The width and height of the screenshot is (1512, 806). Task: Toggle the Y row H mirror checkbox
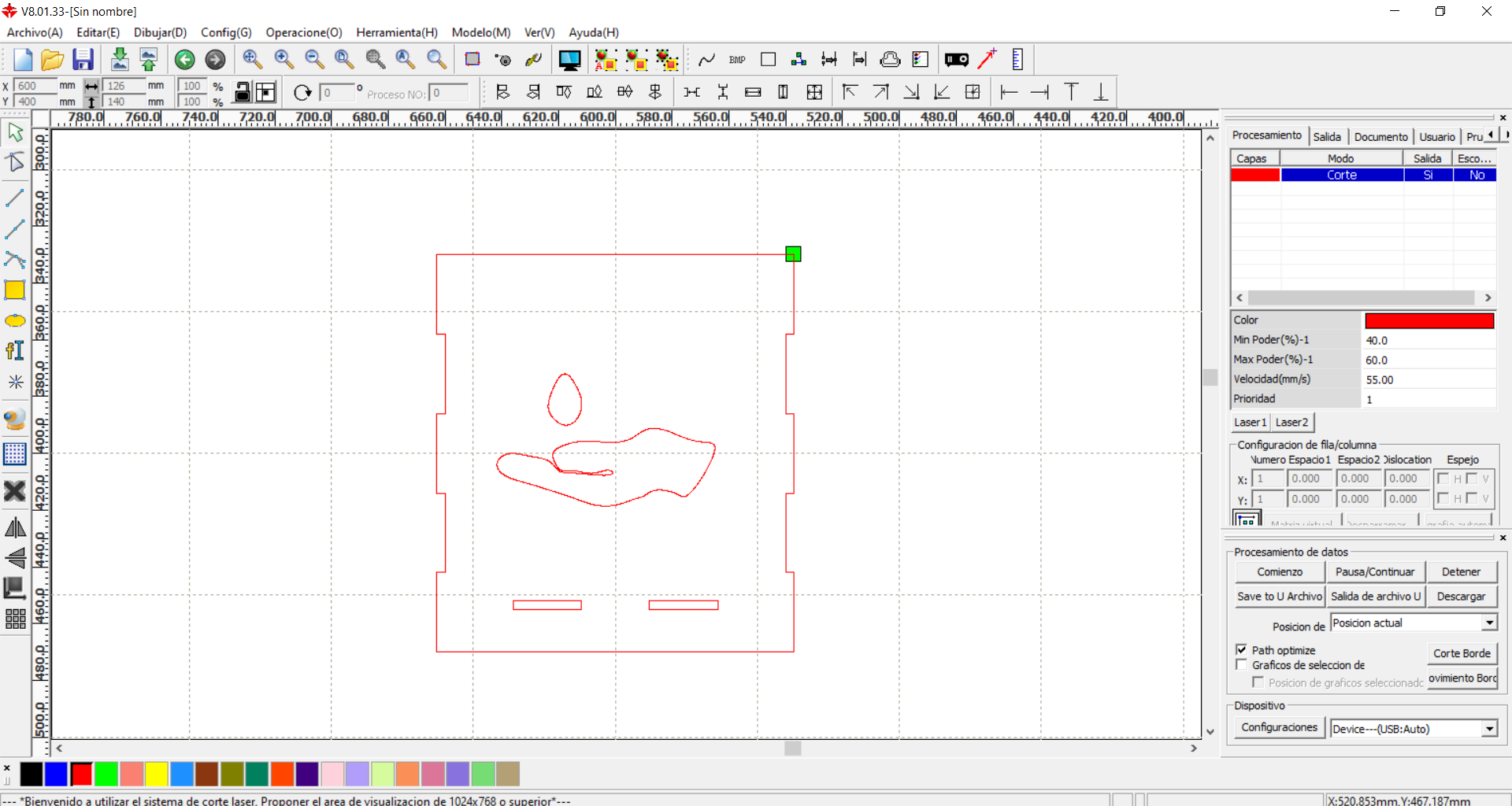click(x=1443, y=498)
